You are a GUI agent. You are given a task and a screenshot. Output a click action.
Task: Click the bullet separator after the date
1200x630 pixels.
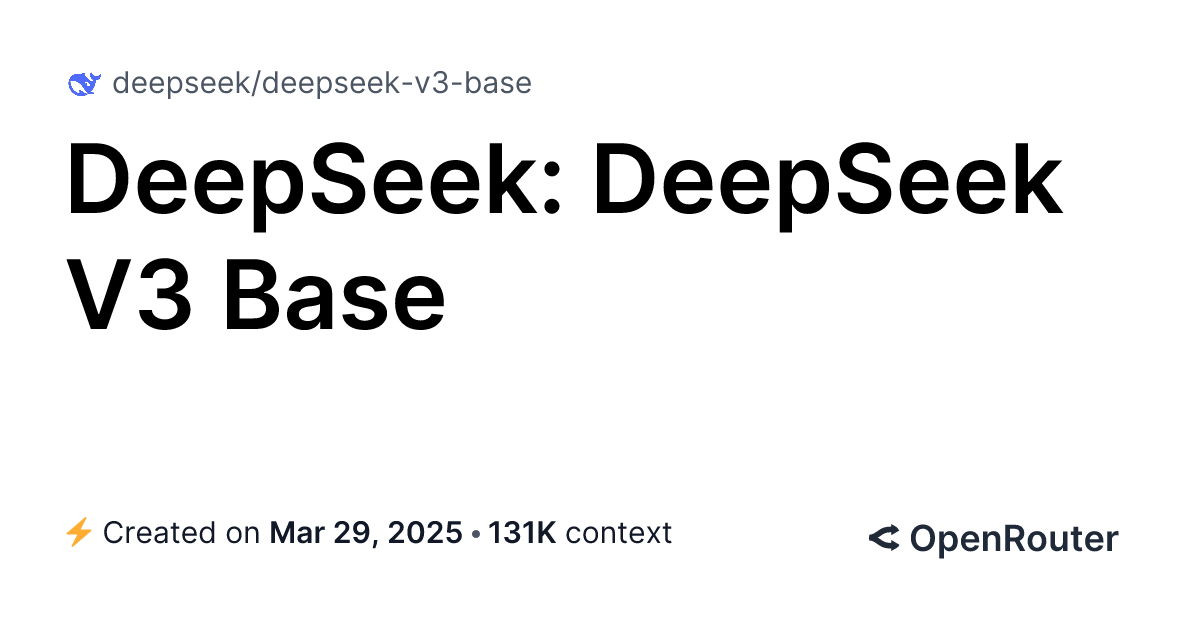tap(475, 533)
